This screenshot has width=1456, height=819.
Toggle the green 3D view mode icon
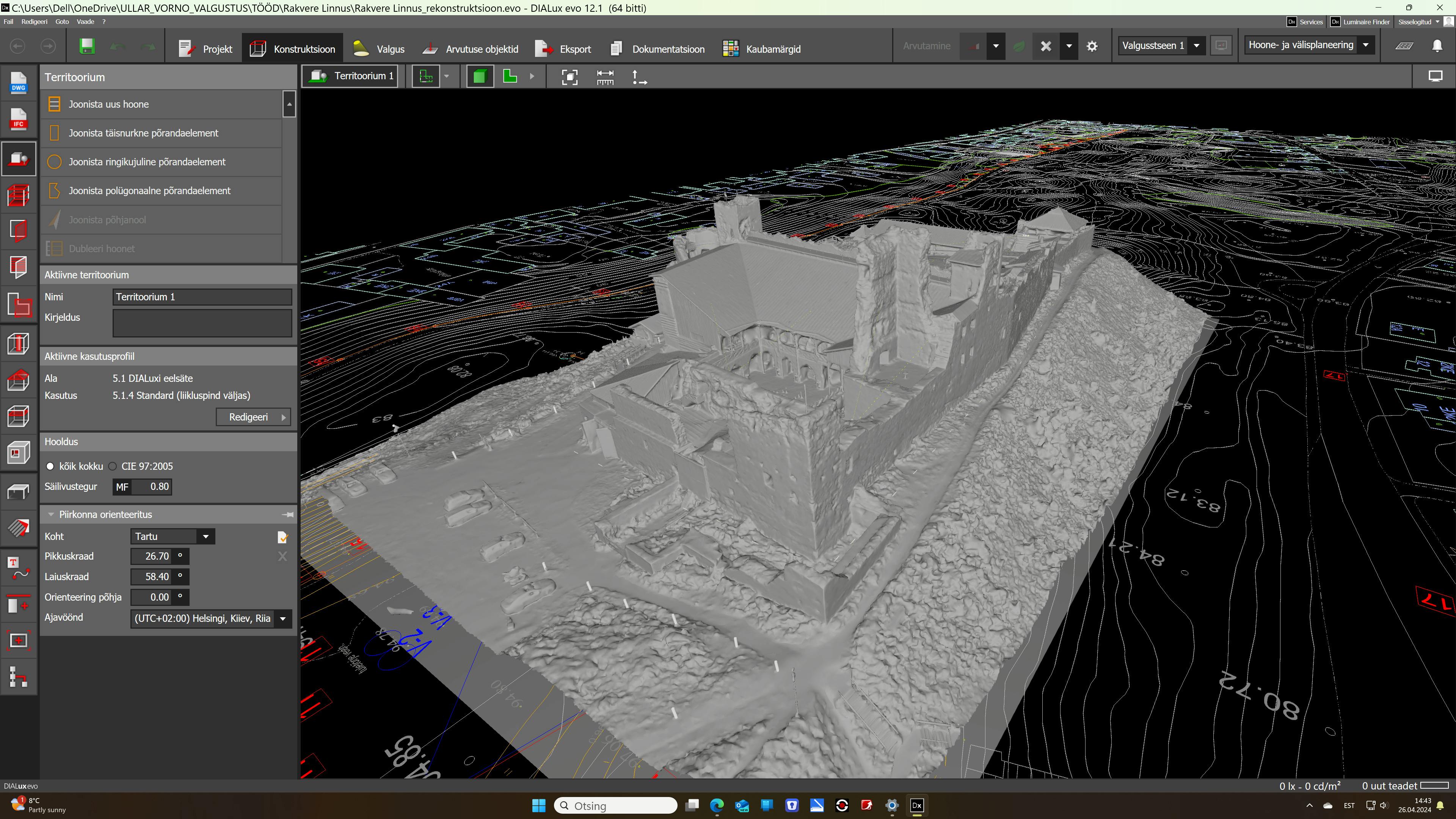[479, 76]
